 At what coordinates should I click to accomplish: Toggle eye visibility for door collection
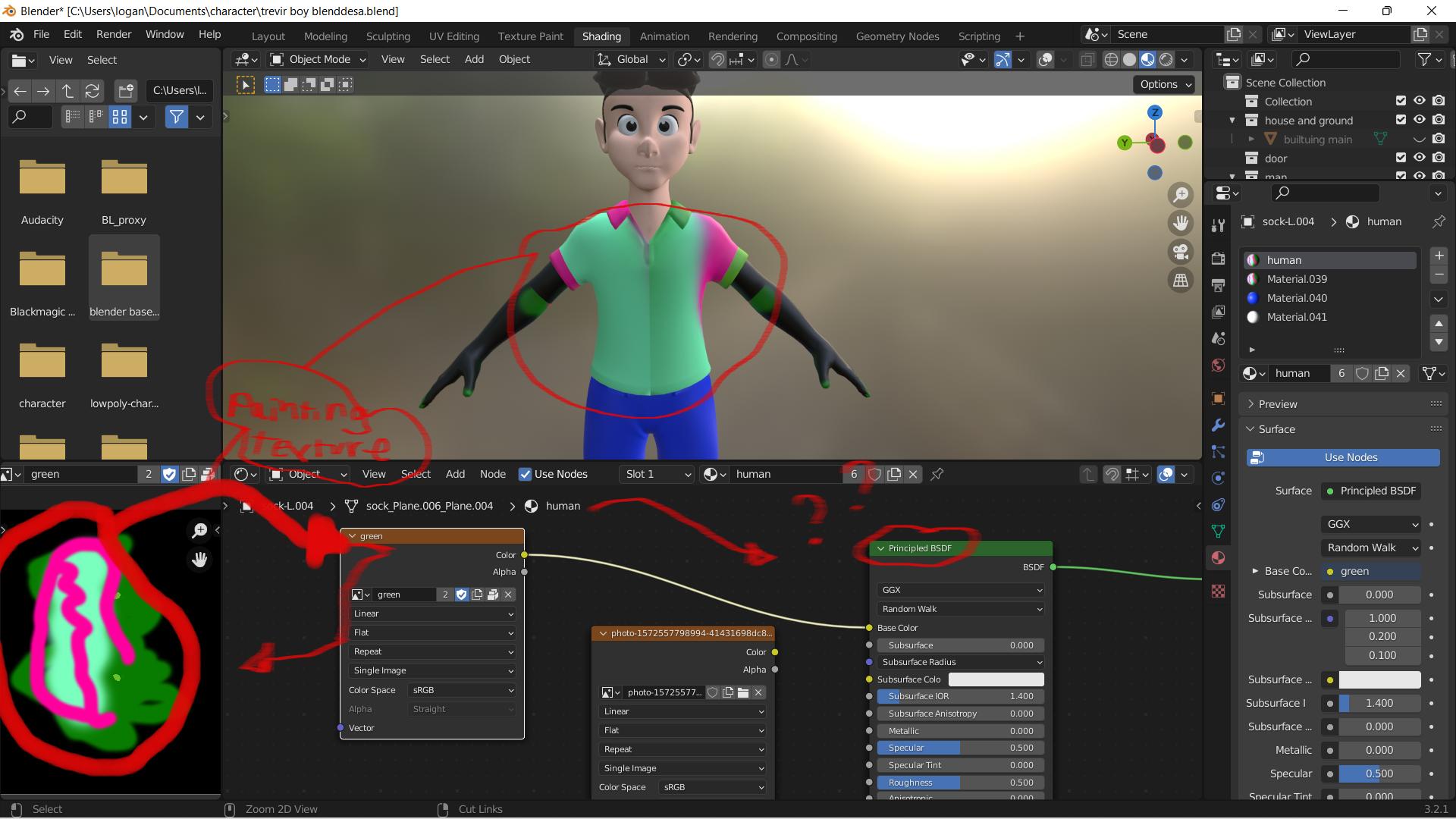point(1419,158)
